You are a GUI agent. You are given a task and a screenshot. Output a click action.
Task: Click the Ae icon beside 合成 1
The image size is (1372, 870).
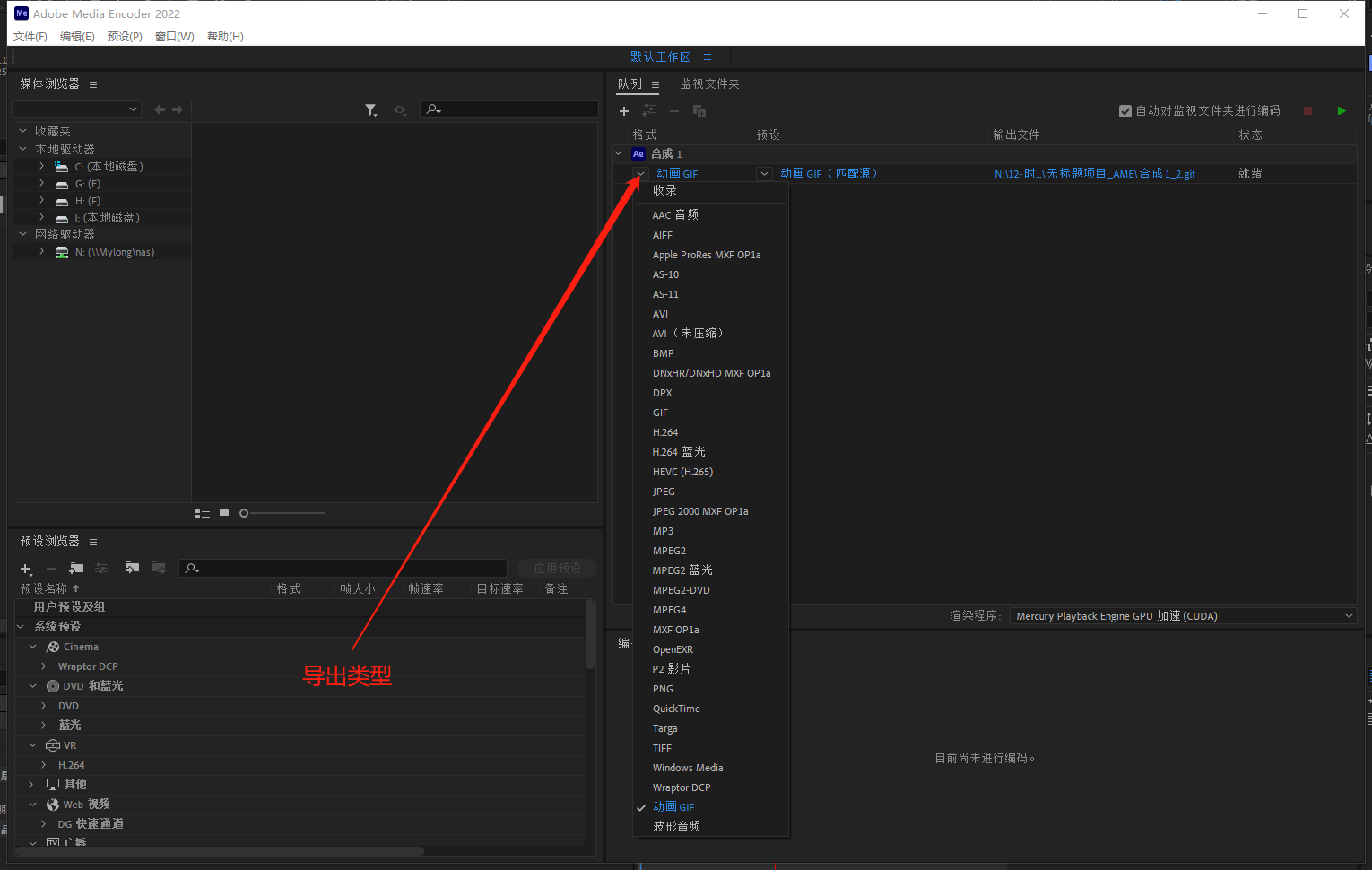(x=638, y=154)
